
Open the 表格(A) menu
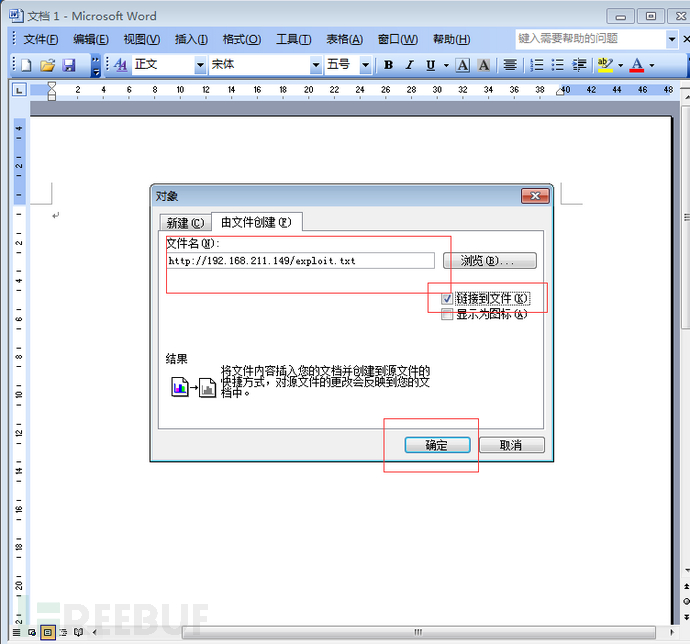345,40
